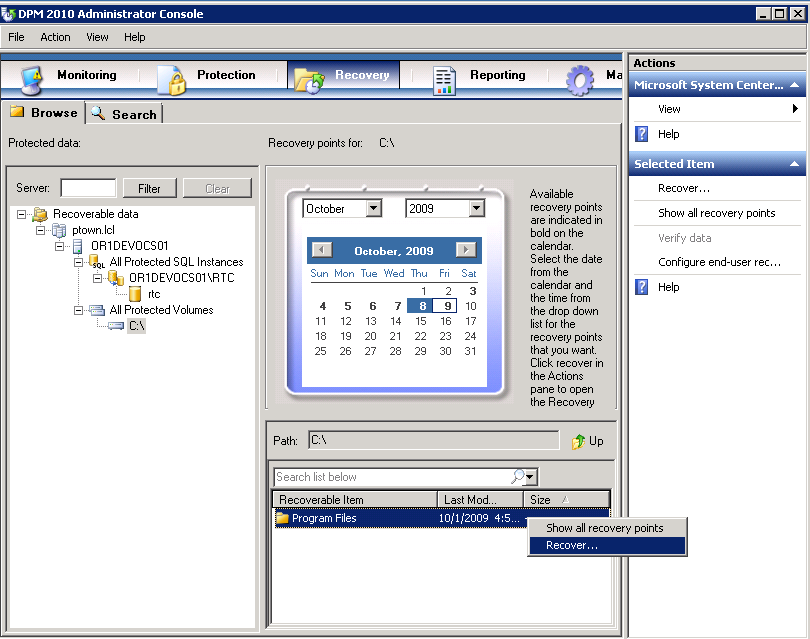Sort by the Recoverable Item column header
Image resolution: width=810 pixels, height=639 pixels.
(355, 500)
